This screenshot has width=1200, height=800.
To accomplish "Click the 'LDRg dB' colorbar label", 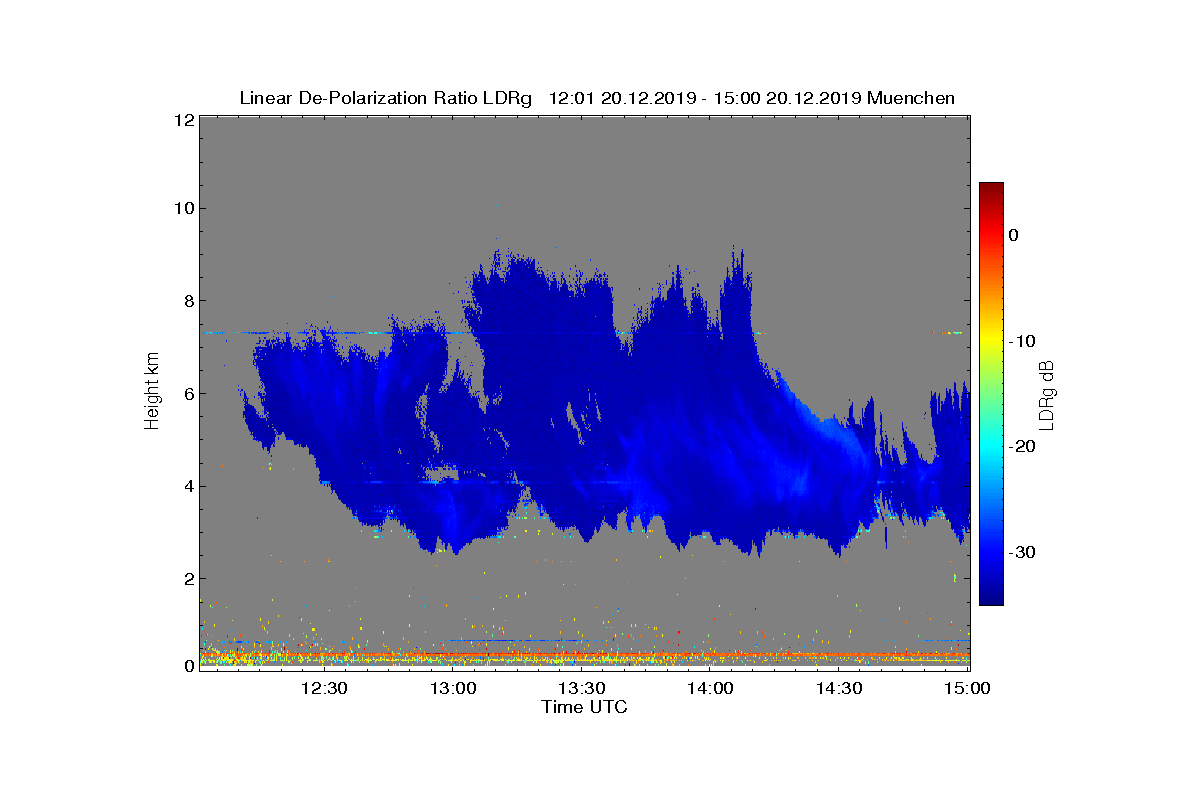I will click(1046, 397).
